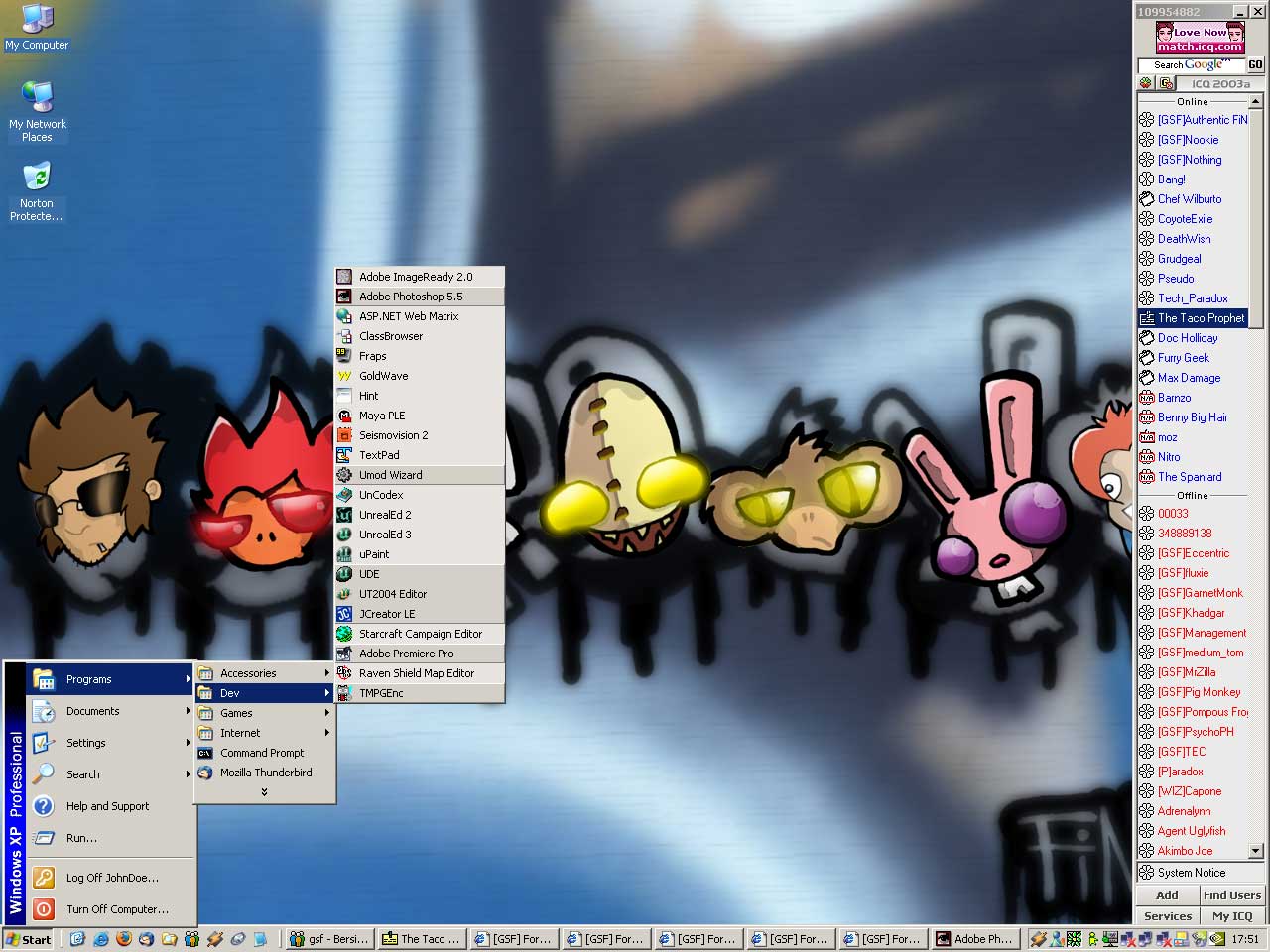Launch Firefox from the quick launch bar

[x=123, y=939]
